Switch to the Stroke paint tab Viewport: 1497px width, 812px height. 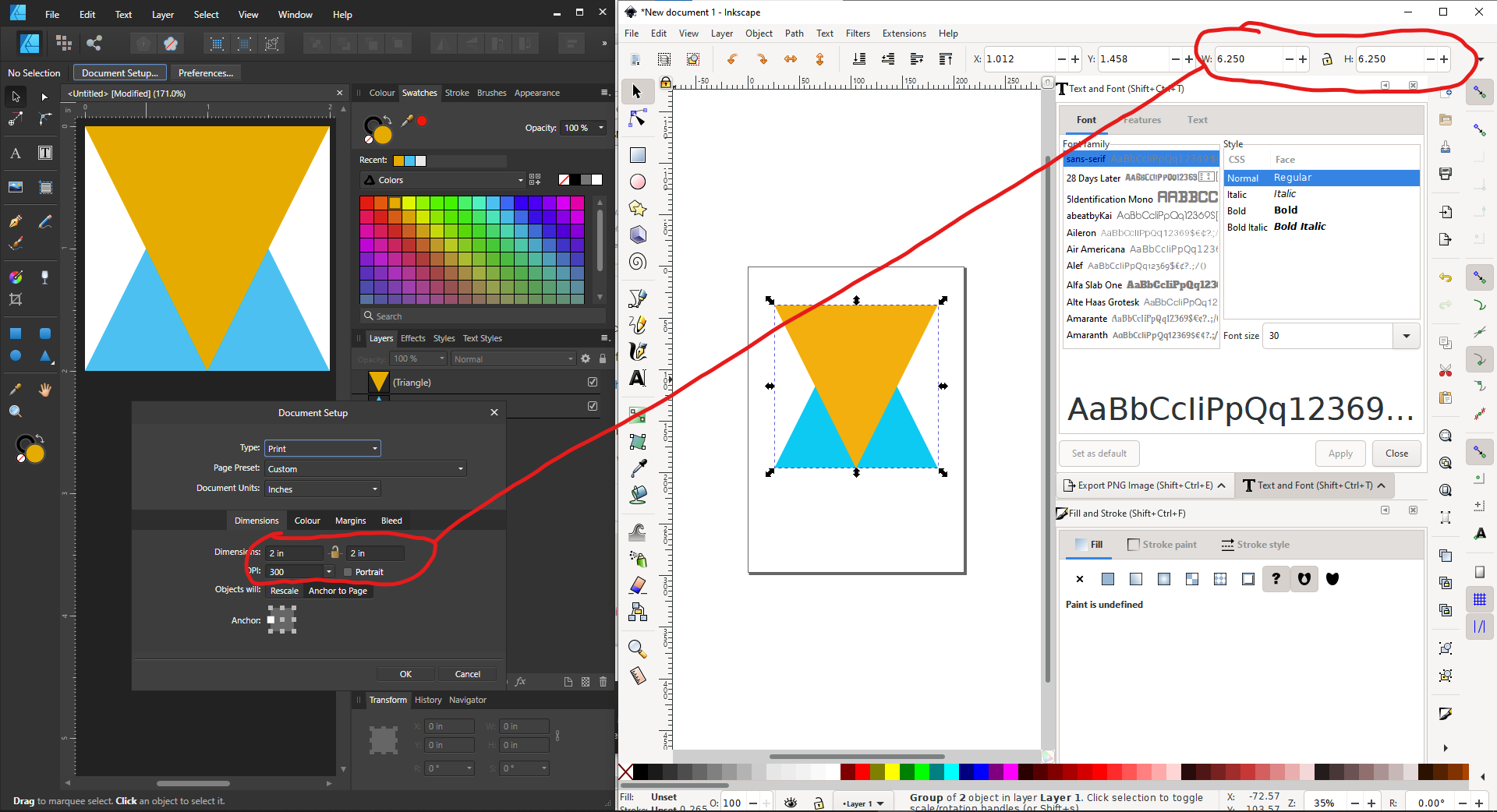(1162, 545)
